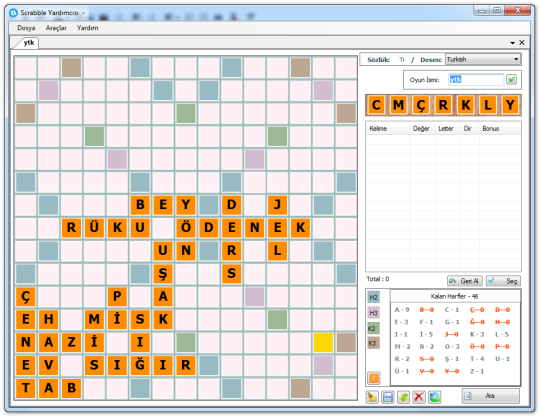Click the blue-green refresh icon
The image size is (540, 417).
435,397
